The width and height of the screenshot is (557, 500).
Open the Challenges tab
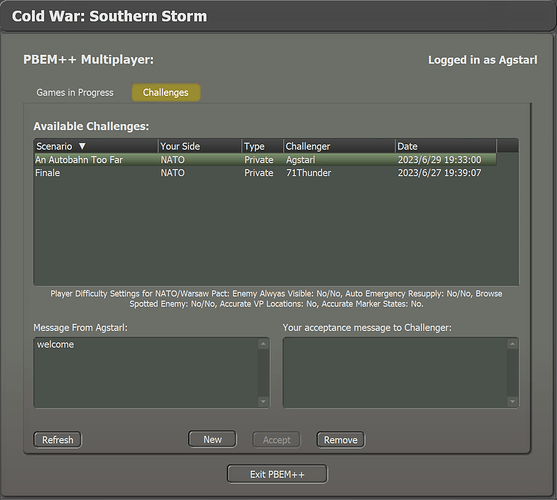[166, 93]
